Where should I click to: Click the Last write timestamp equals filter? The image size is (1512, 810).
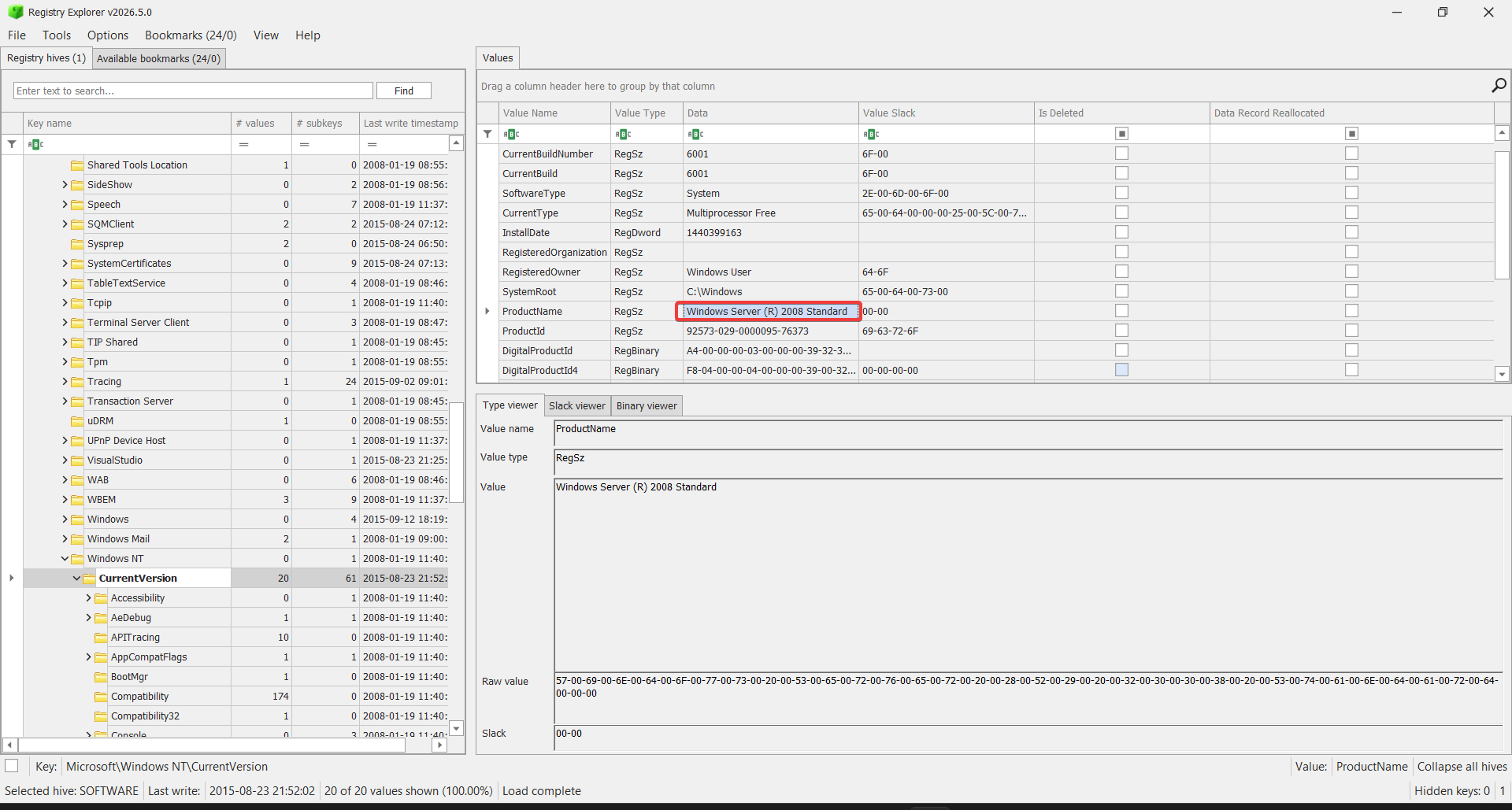(x=372, y=144)
